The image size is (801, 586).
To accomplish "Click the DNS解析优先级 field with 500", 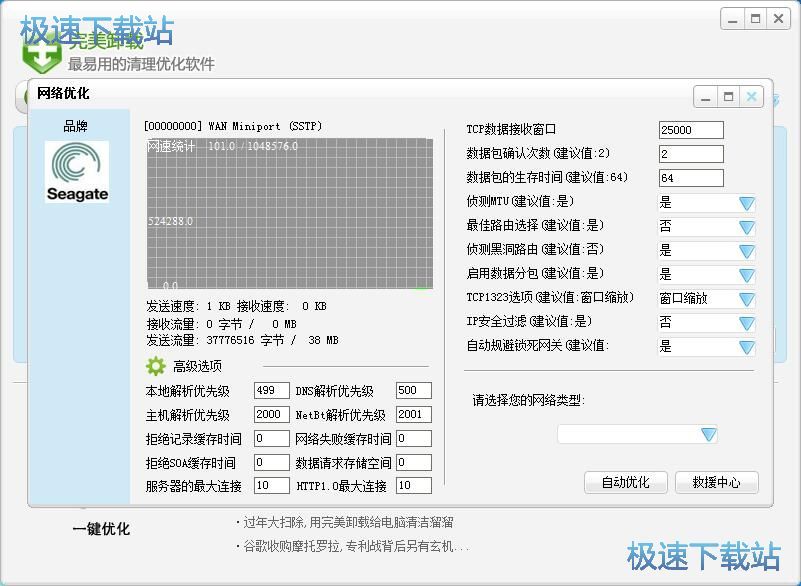I will [x=414, y=390].
